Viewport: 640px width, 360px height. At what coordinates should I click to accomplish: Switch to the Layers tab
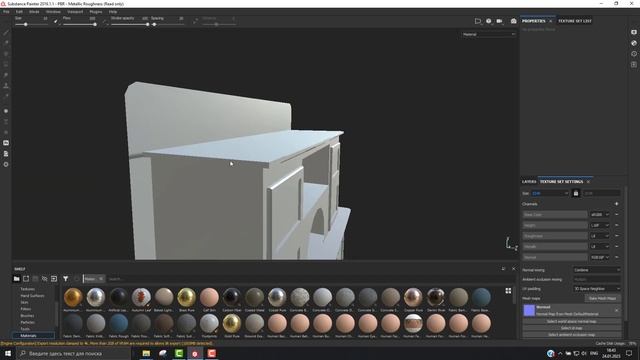529,182
